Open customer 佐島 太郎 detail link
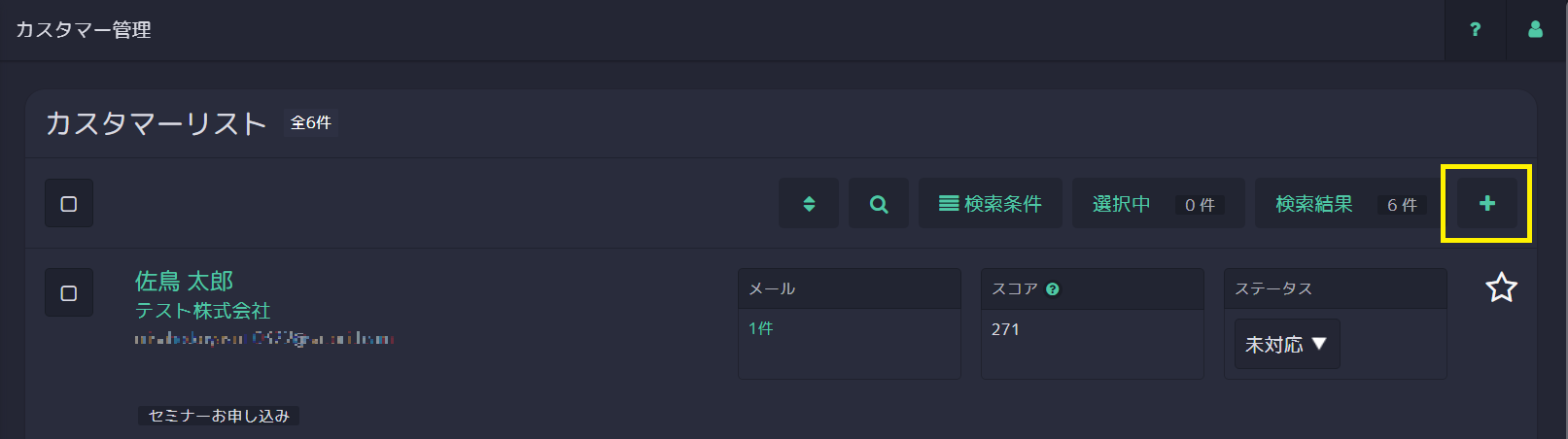The height and width of the screenshot is (439, 1568). pos(184,282)
